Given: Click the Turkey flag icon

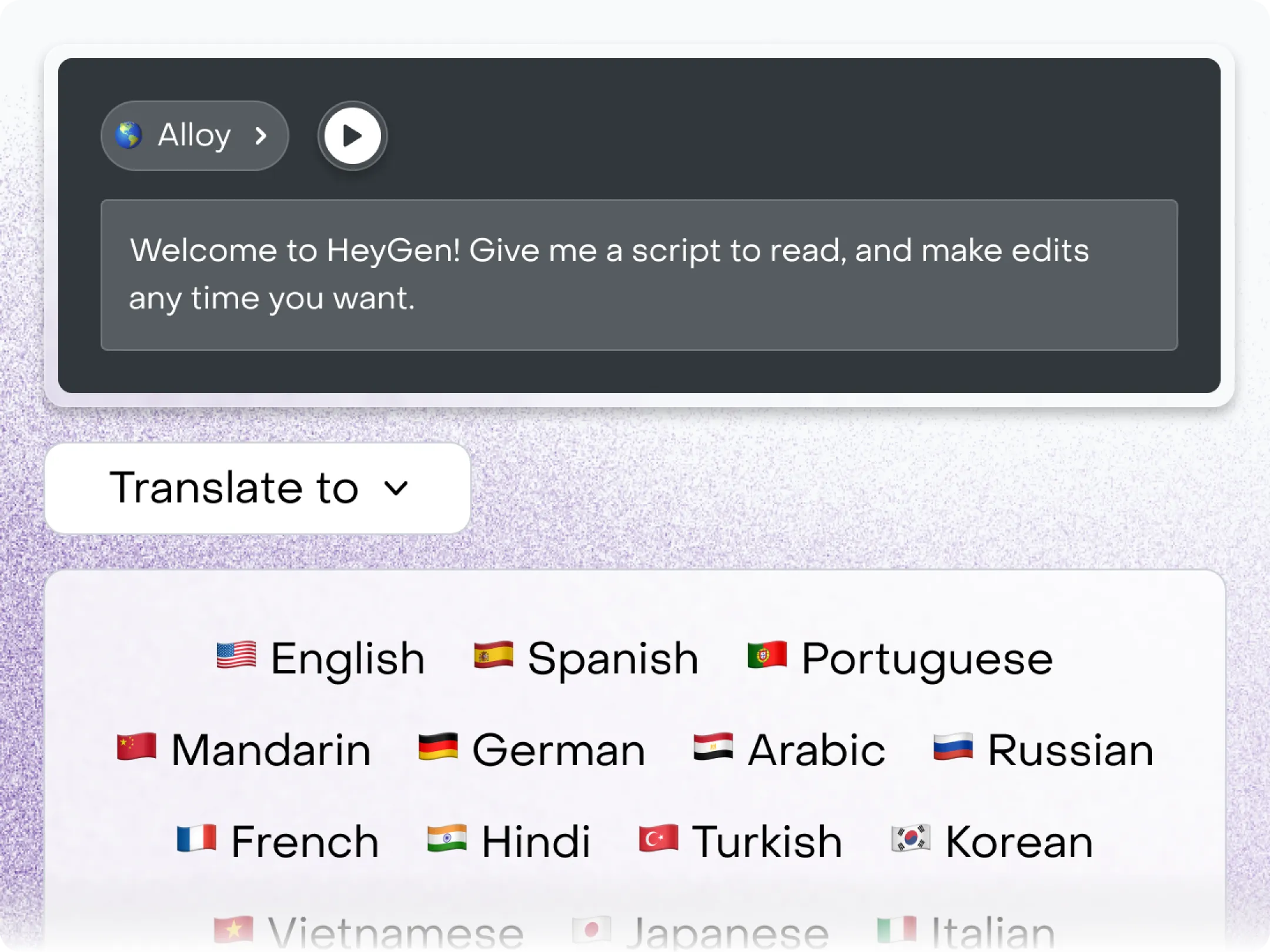Looking at the screenshot, I should tap(659, 839).
